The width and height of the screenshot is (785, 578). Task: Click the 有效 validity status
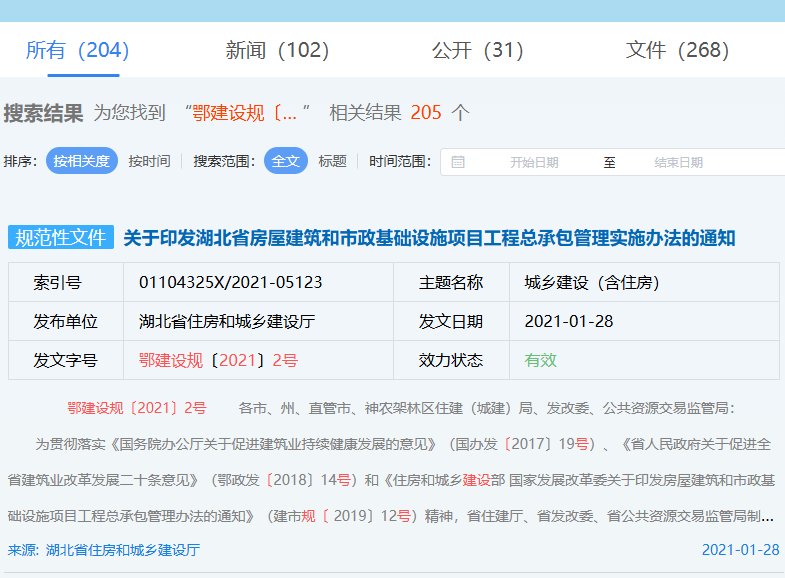tap(540, 360)
